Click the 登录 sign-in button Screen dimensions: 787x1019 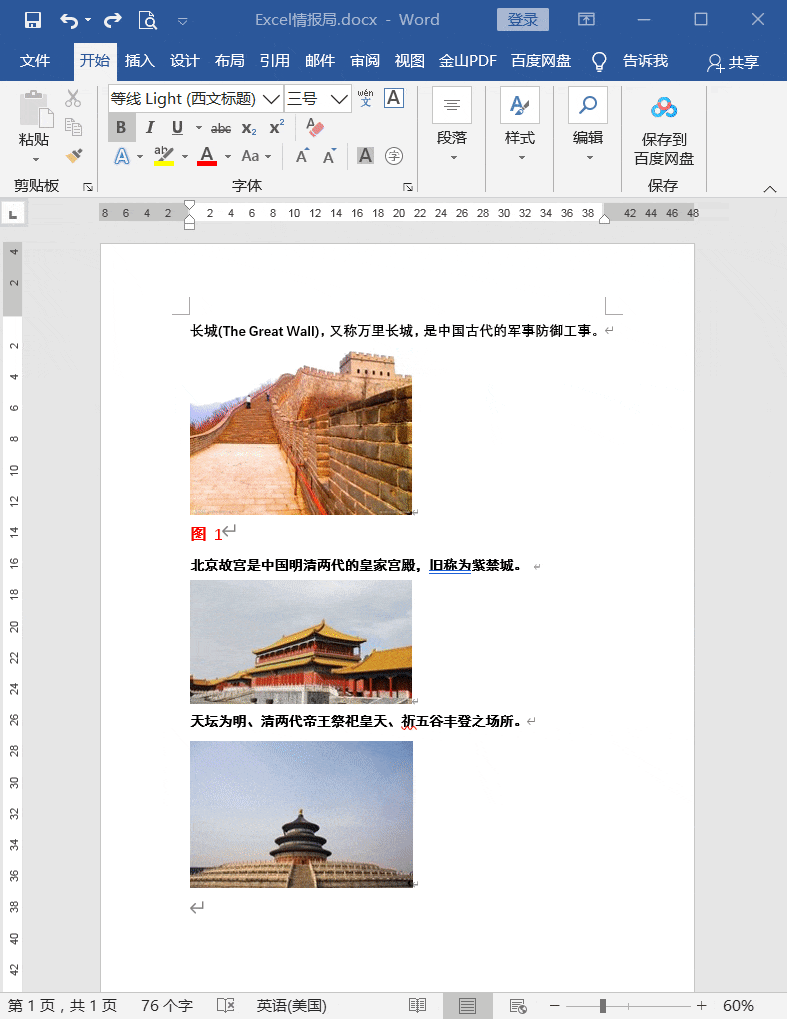522,20
